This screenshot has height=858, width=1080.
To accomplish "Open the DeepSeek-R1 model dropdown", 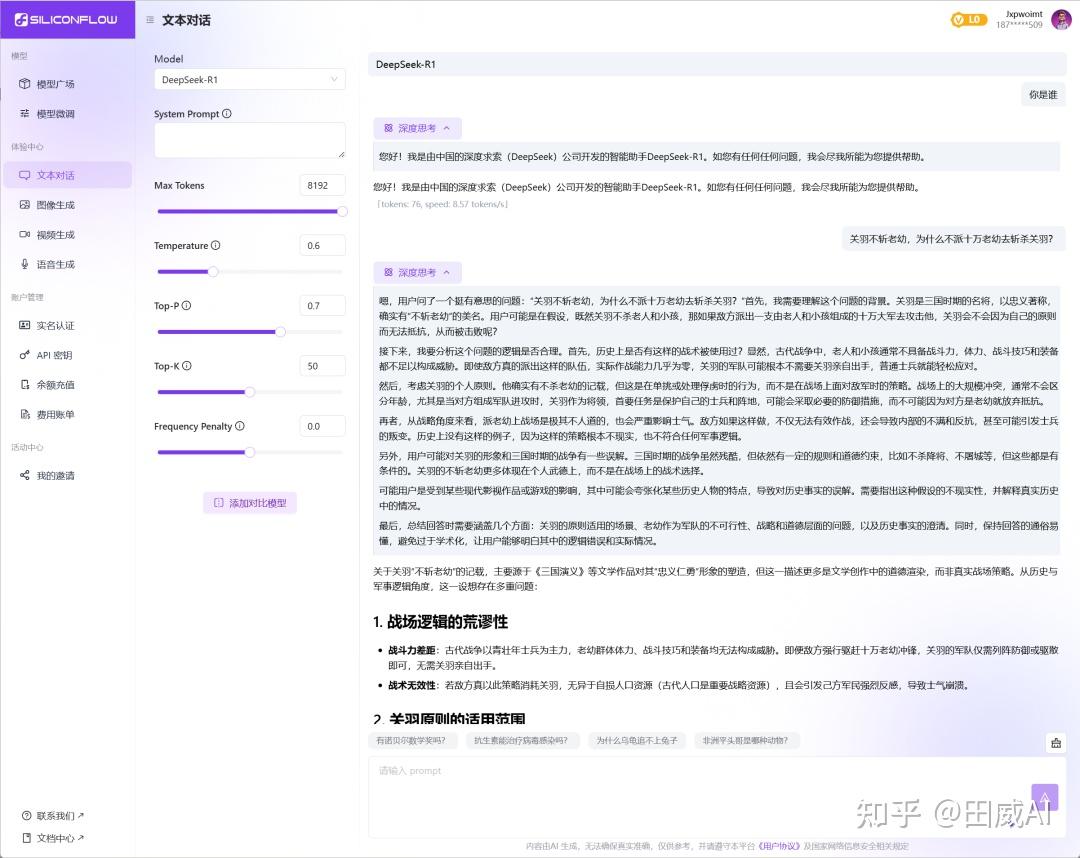I will [x=249, y=79].
